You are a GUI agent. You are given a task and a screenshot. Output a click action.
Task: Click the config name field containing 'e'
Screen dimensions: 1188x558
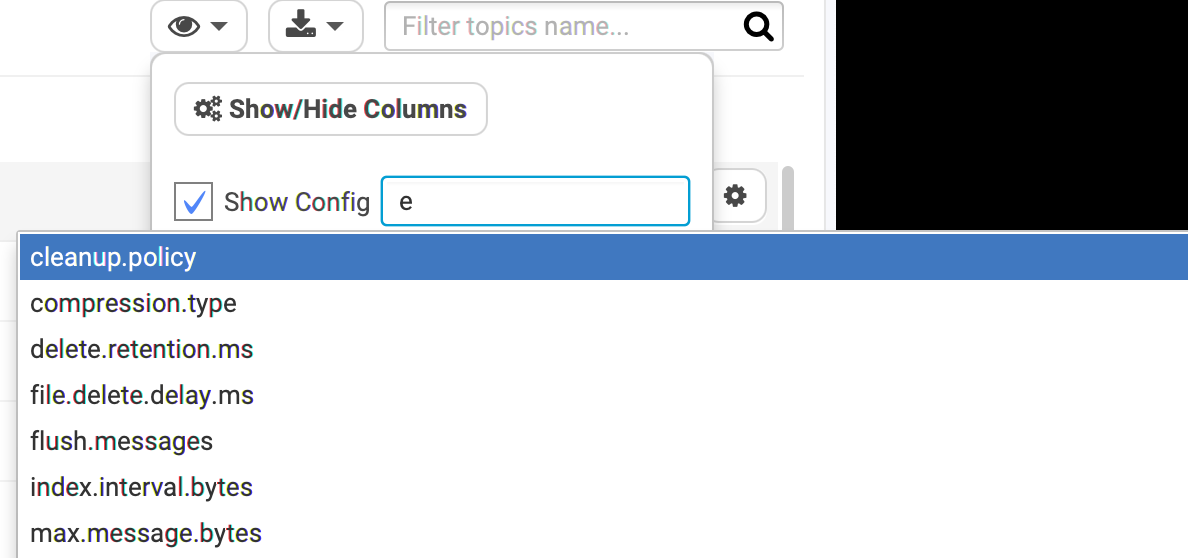(x=536, y=201)
